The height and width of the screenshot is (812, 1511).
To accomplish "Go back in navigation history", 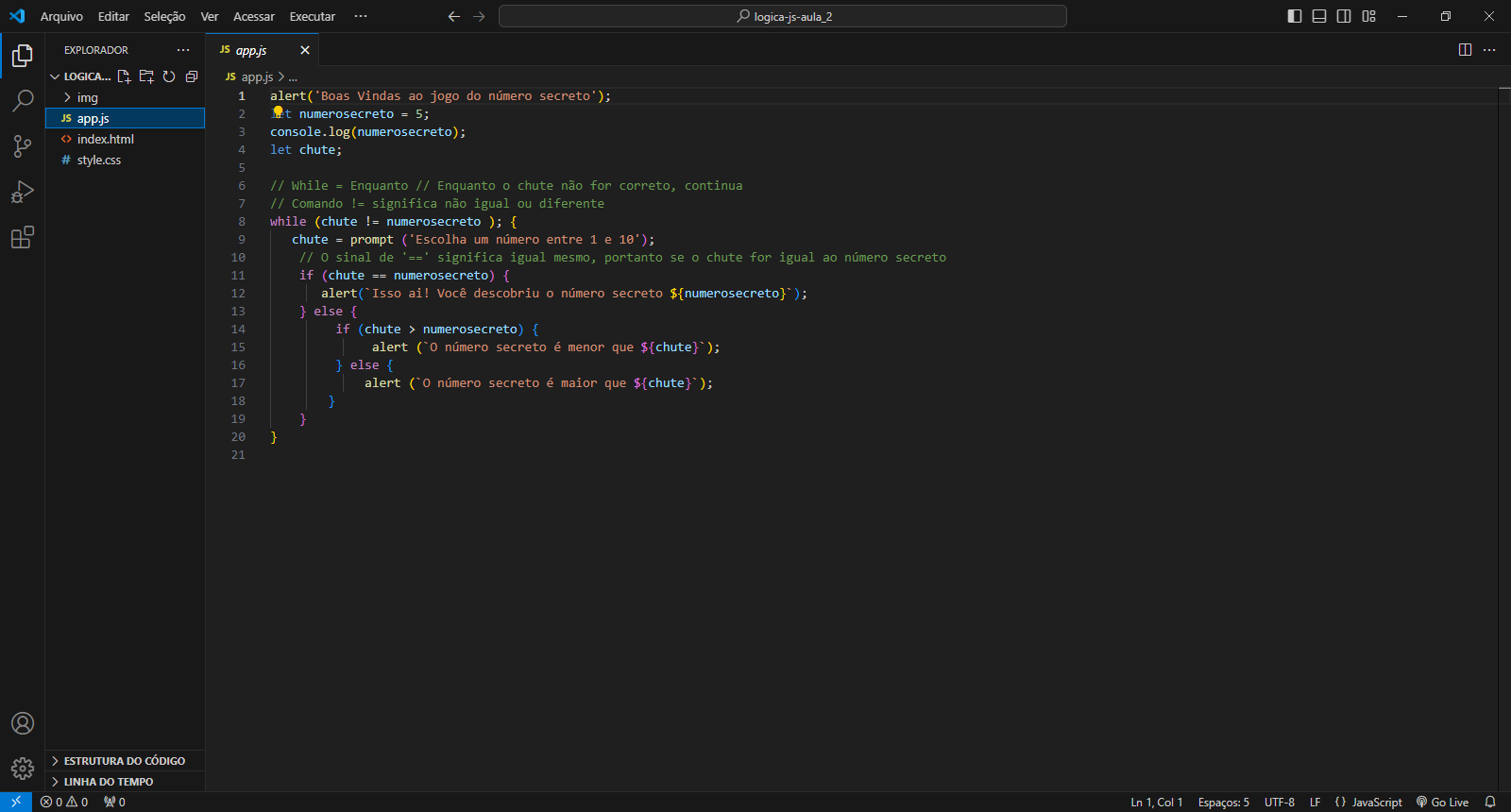I will [x=454, y=16].
